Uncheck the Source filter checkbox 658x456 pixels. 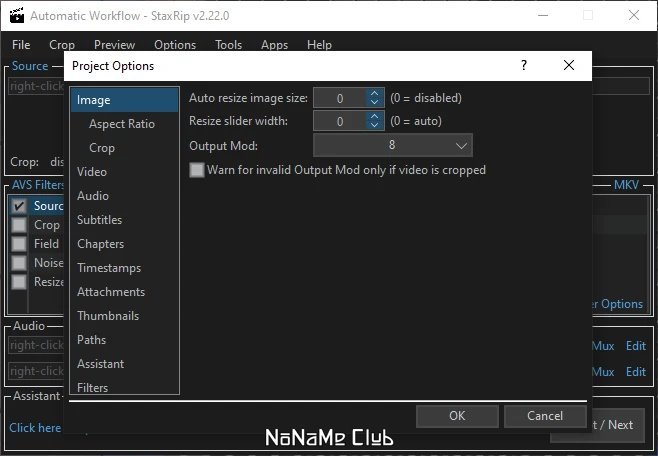pyautogui.click(x=18, y=206)
